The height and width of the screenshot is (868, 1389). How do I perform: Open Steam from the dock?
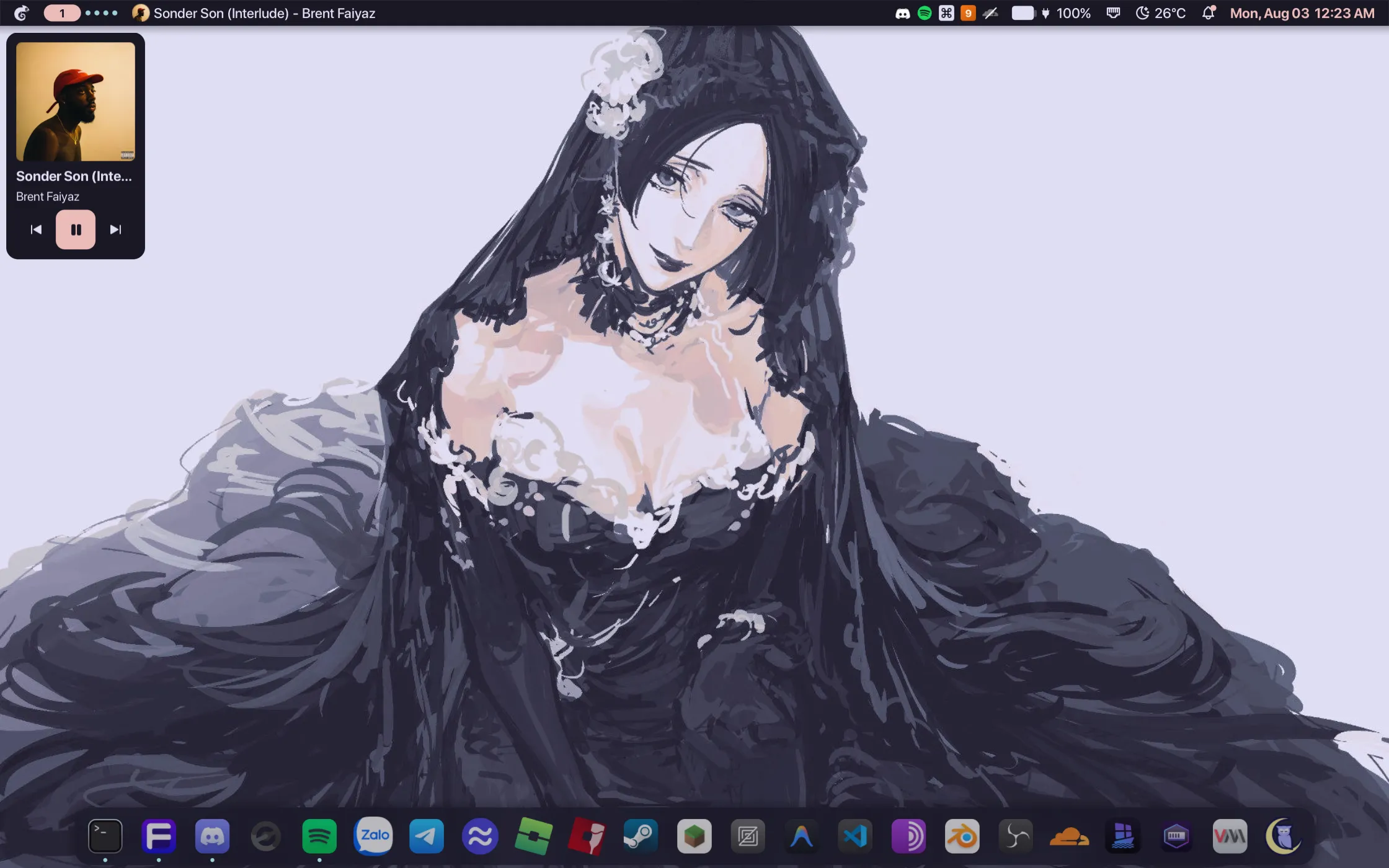click(x=641, y=836)
